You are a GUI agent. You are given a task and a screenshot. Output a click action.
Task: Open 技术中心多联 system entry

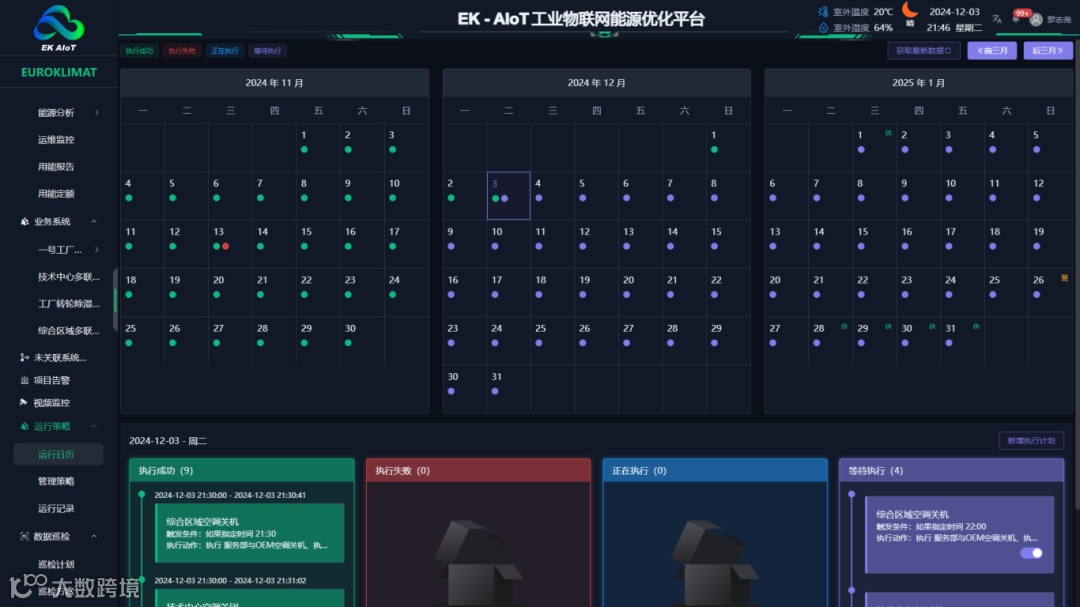pos(68,277)
